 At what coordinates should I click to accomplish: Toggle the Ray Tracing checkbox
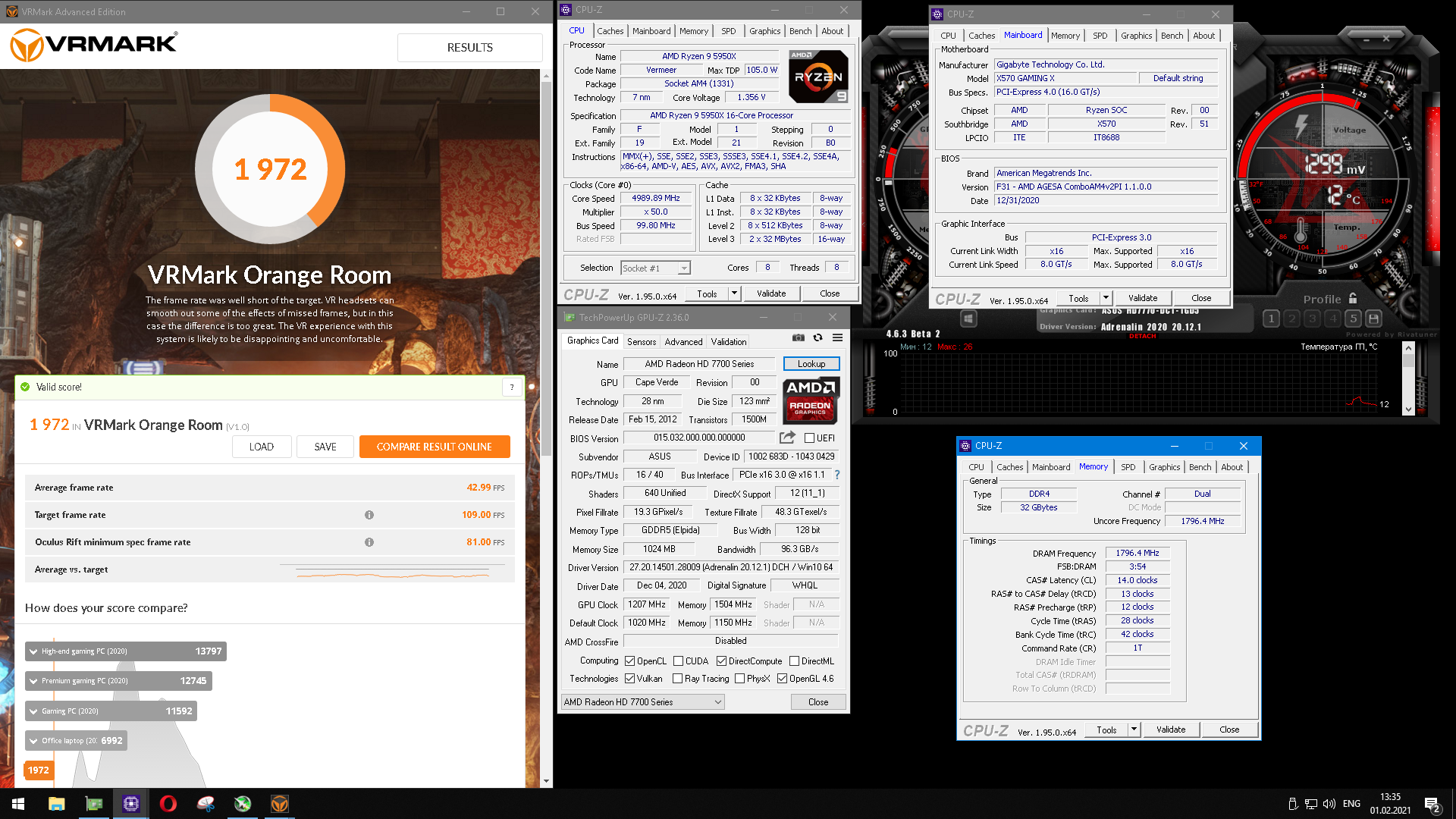click(677, 679)
